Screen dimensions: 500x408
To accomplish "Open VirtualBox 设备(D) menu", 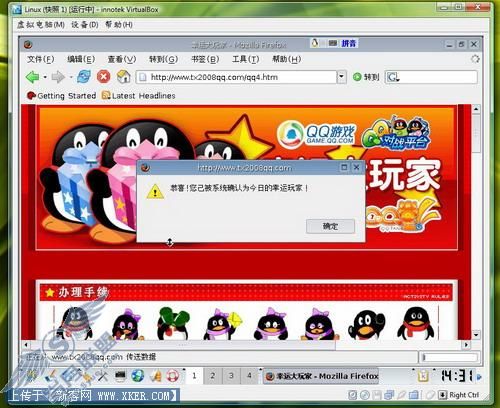I will (85, 25).
